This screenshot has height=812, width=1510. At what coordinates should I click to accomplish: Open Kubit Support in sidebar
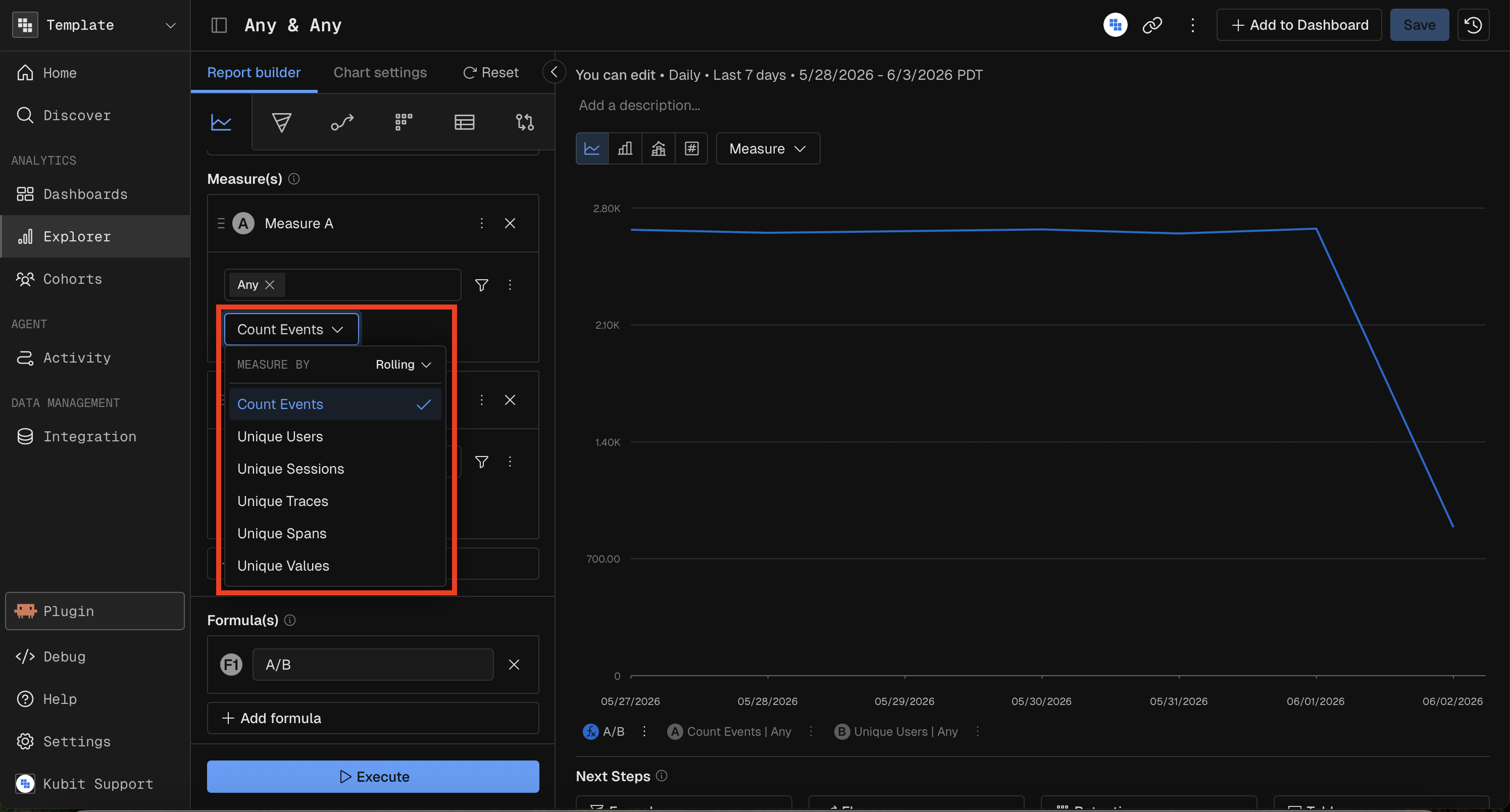click(x=95, y=783)
